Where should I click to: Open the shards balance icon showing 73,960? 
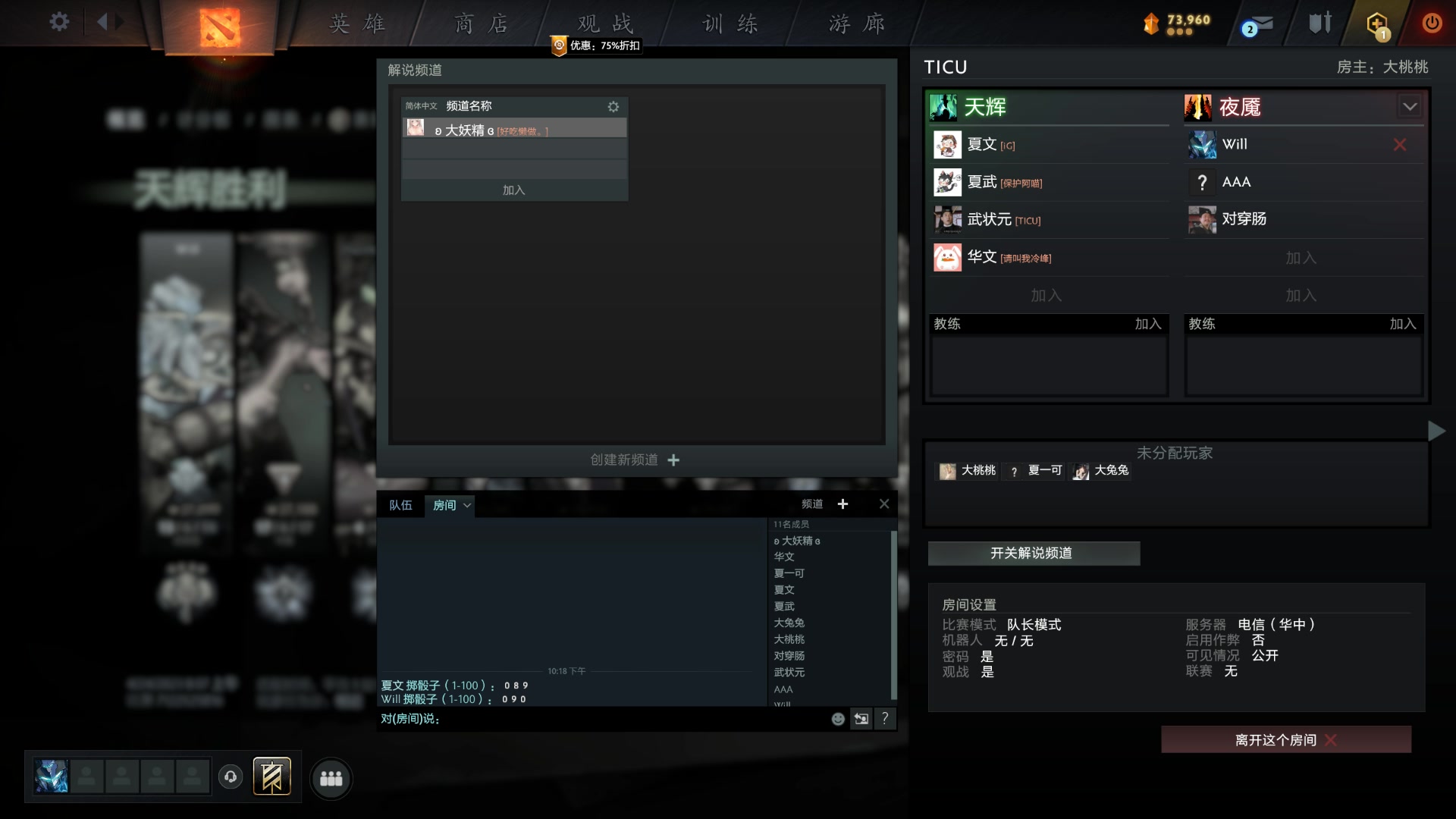pyautogui.click(x=1151, y=24)
